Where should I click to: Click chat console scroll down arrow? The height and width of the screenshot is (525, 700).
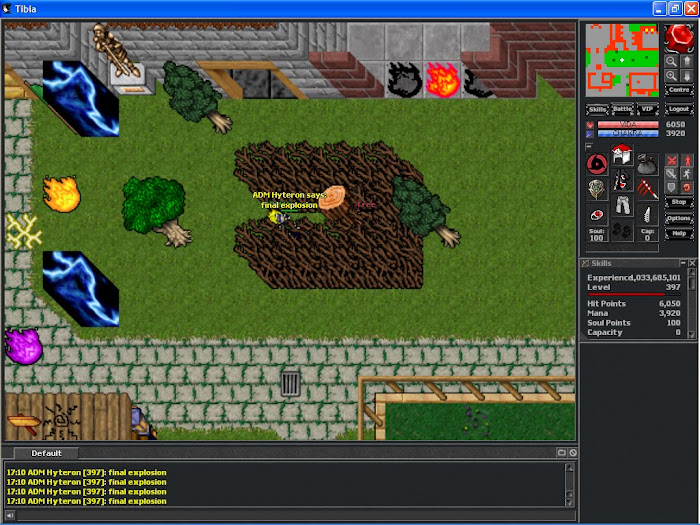point(569,502)
